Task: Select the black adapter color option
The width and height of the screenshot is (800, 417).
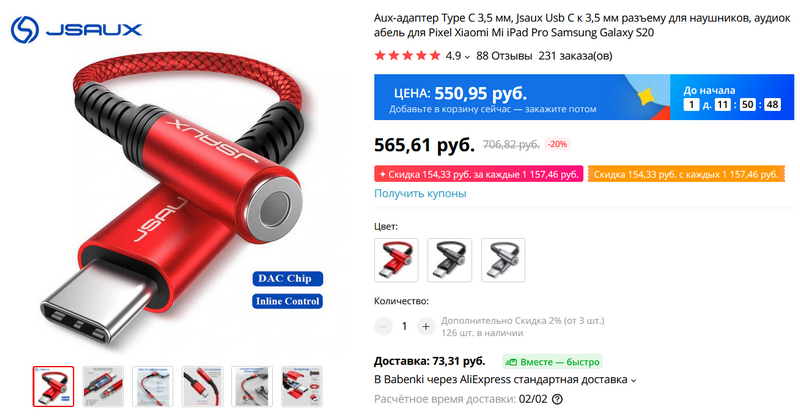Action: [x=449, y=260]
